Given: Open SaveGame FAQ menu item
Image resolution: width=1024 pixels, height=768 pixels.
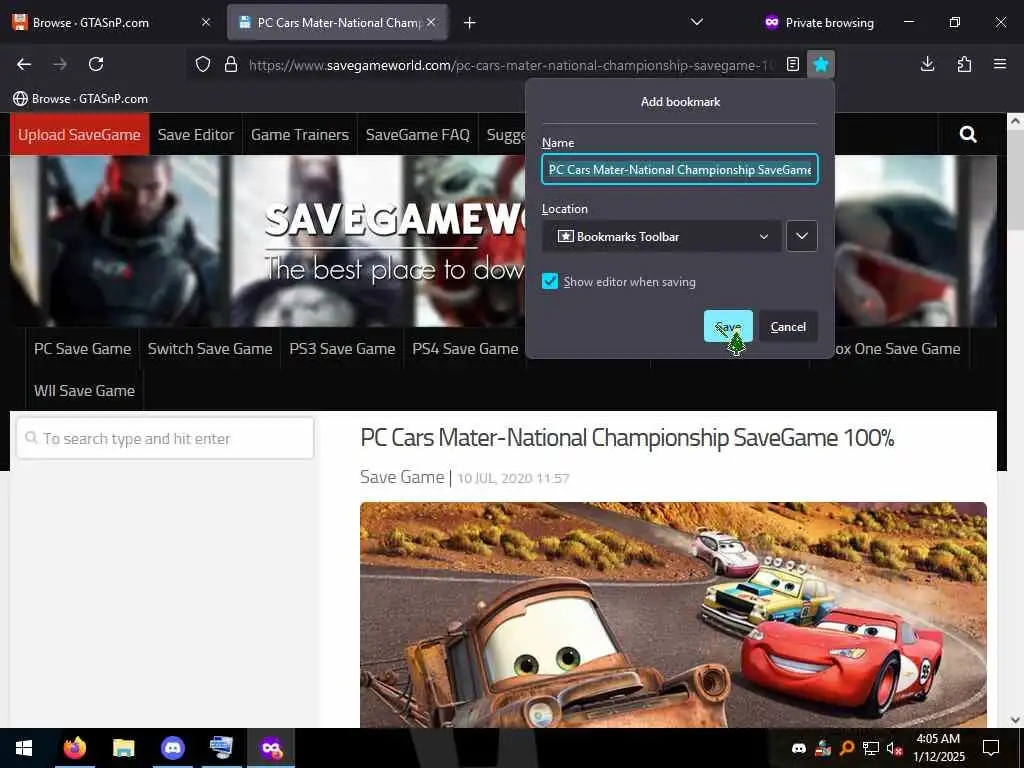Looking at the screenshot, I should tap(417, 135).
